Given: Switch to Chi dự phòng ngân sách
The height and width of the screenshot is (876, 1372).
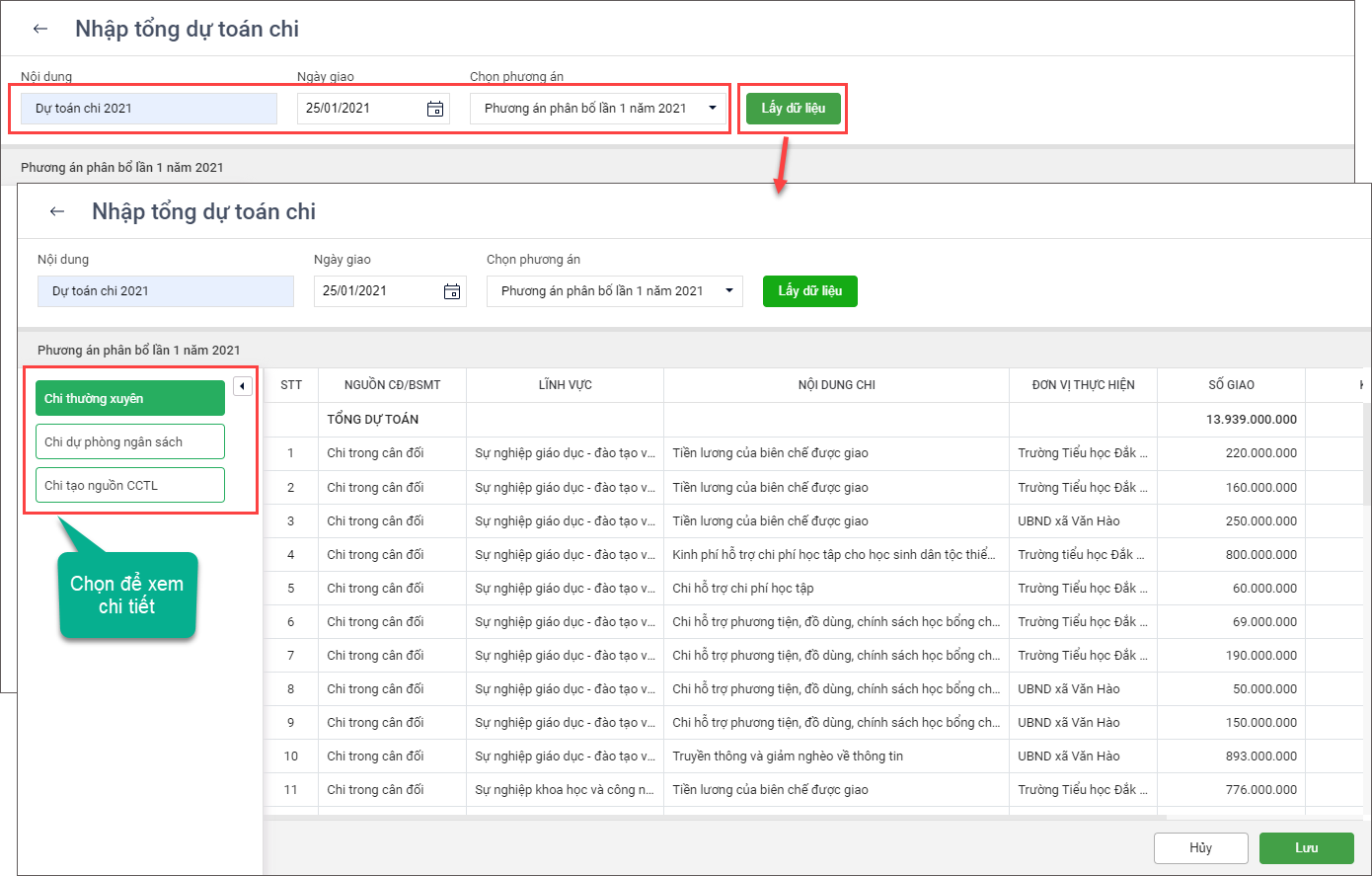Looking at the screenshot, I should click(130, 441).
